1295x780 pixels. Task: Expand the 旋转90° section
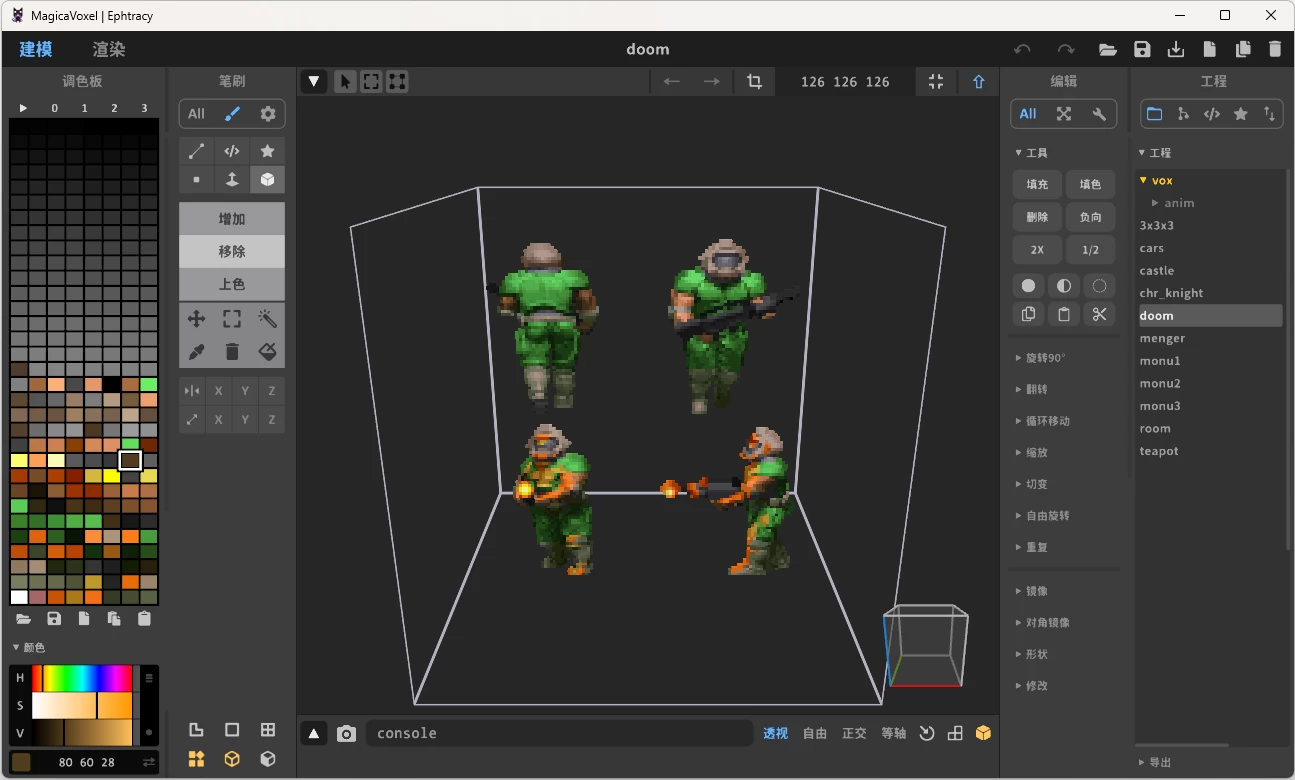(1040, 357)
